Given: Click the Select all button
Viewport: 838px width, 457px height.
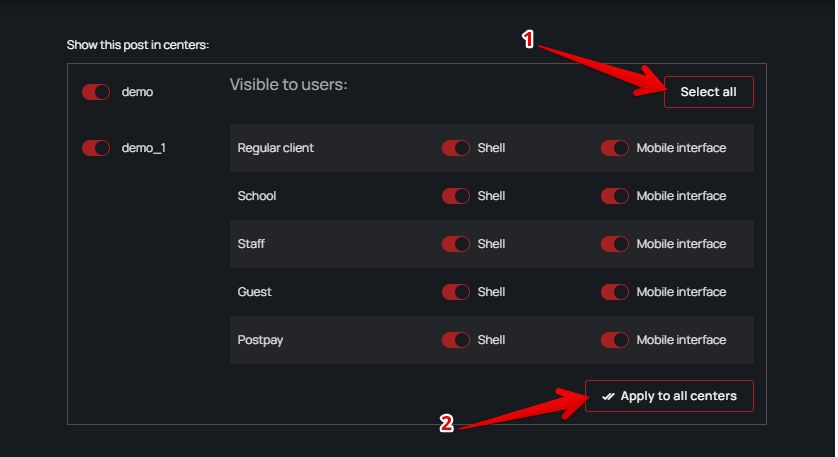Looking at the screenshot, I should point(708,92).
